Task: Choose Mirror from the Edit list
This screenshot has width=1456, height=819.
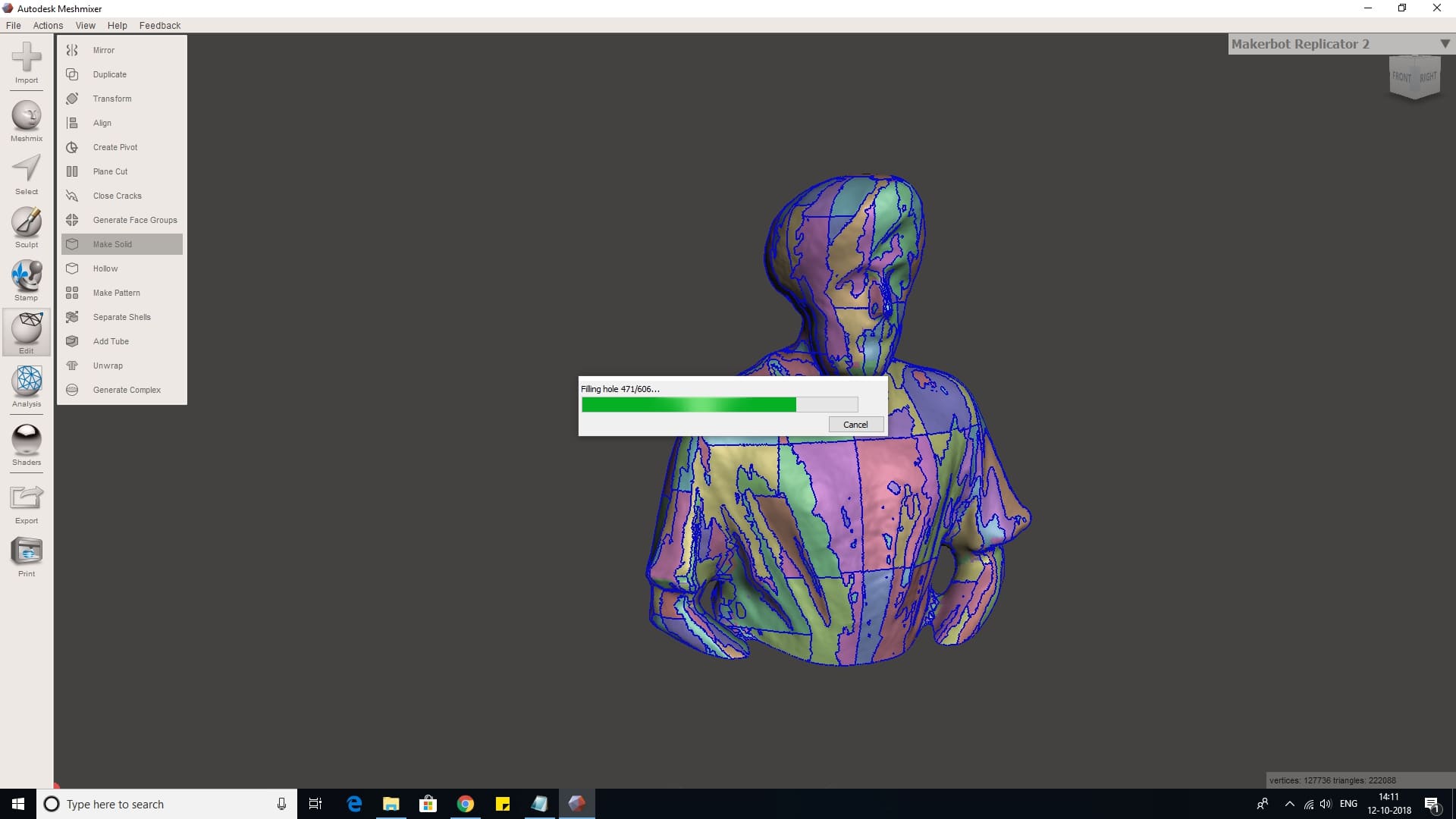Action: (122, 50)
